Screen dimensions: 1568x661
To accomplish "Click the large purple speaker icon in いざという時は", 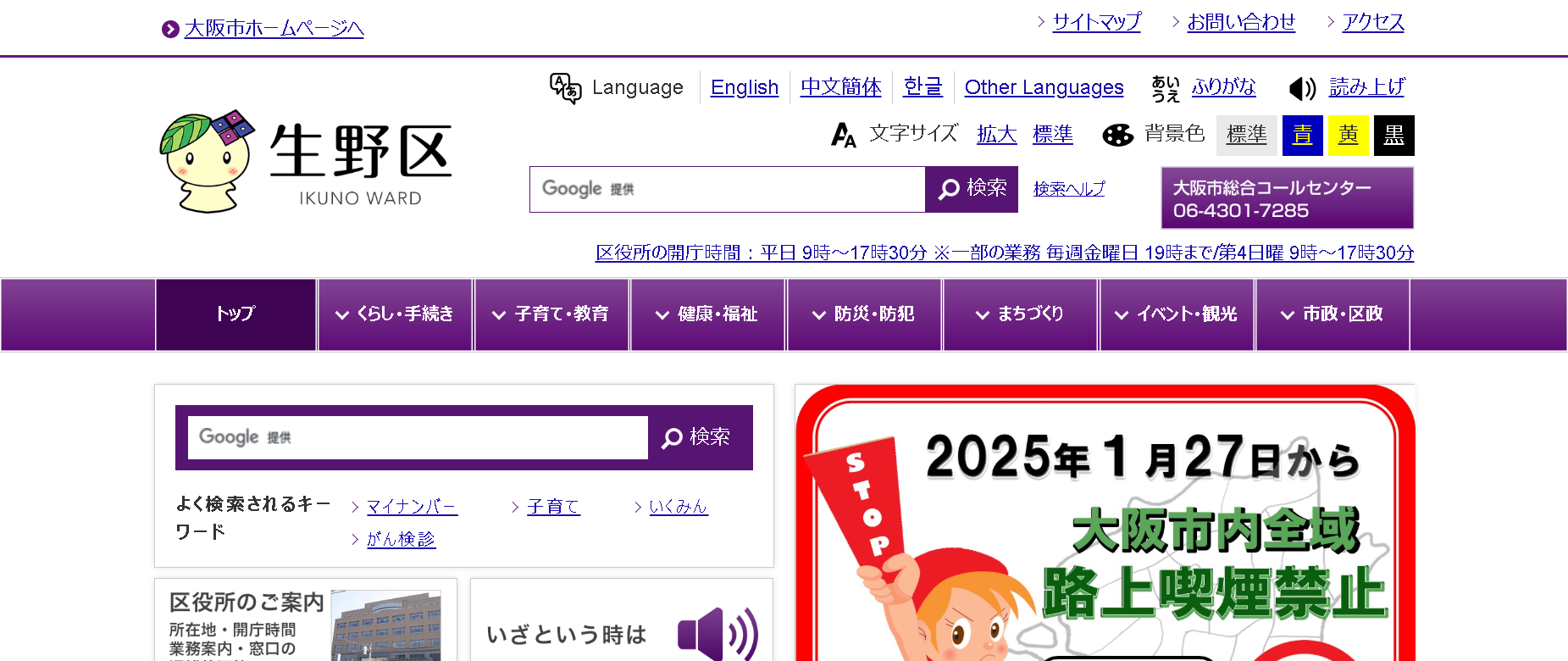I will point(717,633).
